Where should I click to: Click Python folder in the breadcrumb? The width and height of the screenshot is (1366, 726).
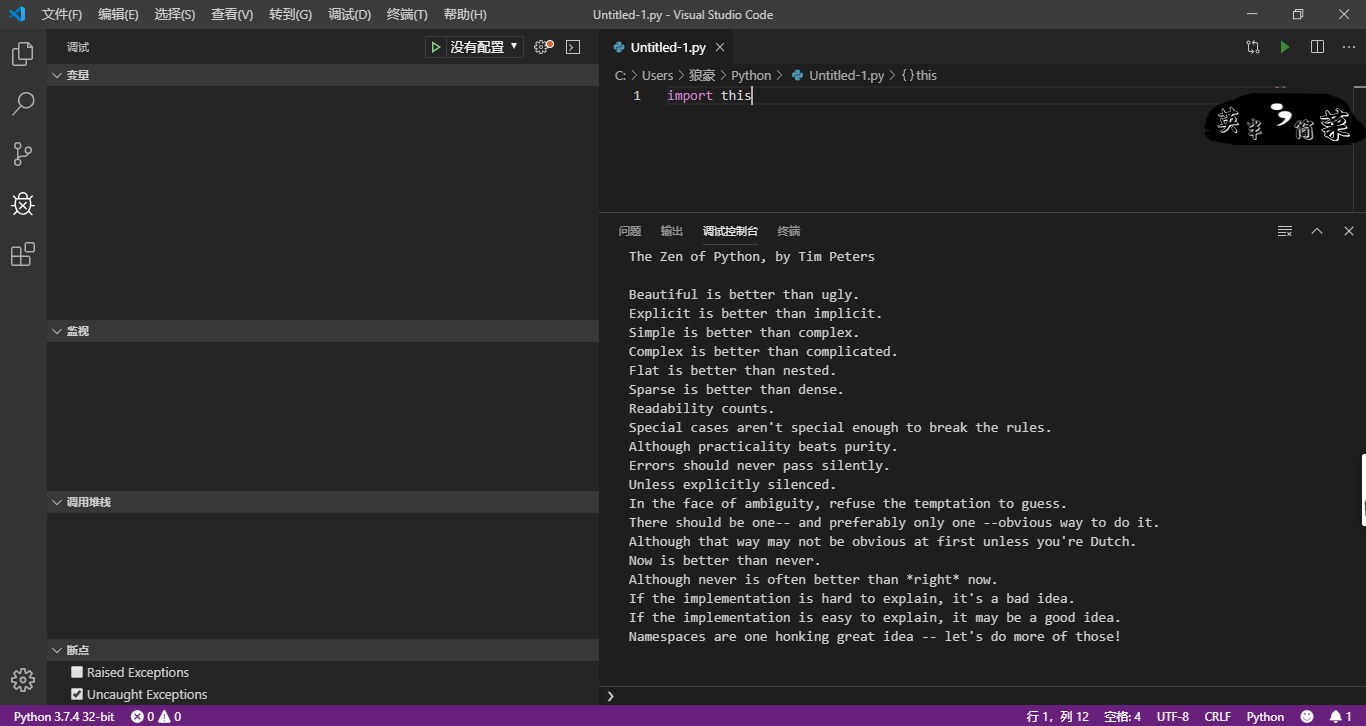pos(751,75)
